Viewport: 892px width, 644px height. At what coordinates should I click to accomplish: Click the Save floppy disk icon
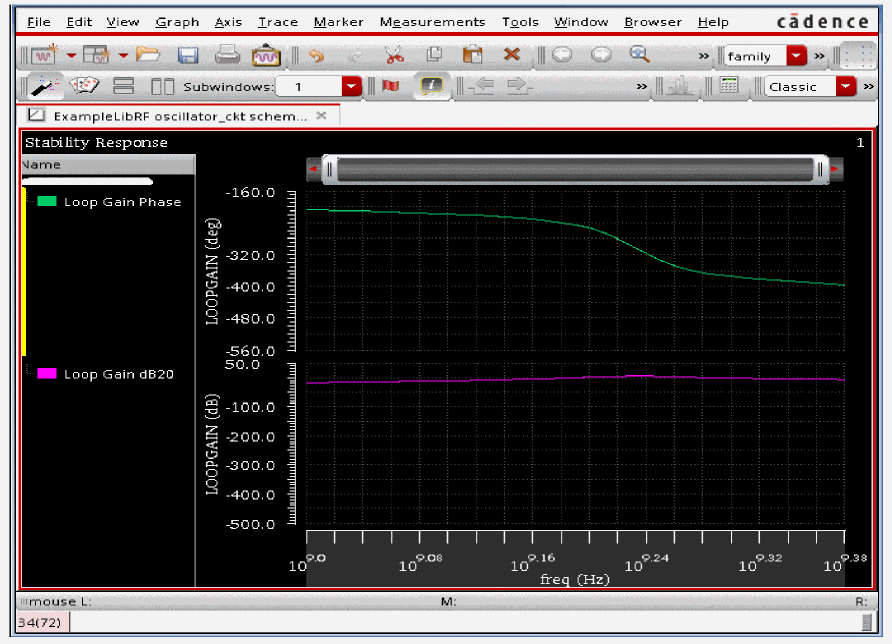pos(188,56)
